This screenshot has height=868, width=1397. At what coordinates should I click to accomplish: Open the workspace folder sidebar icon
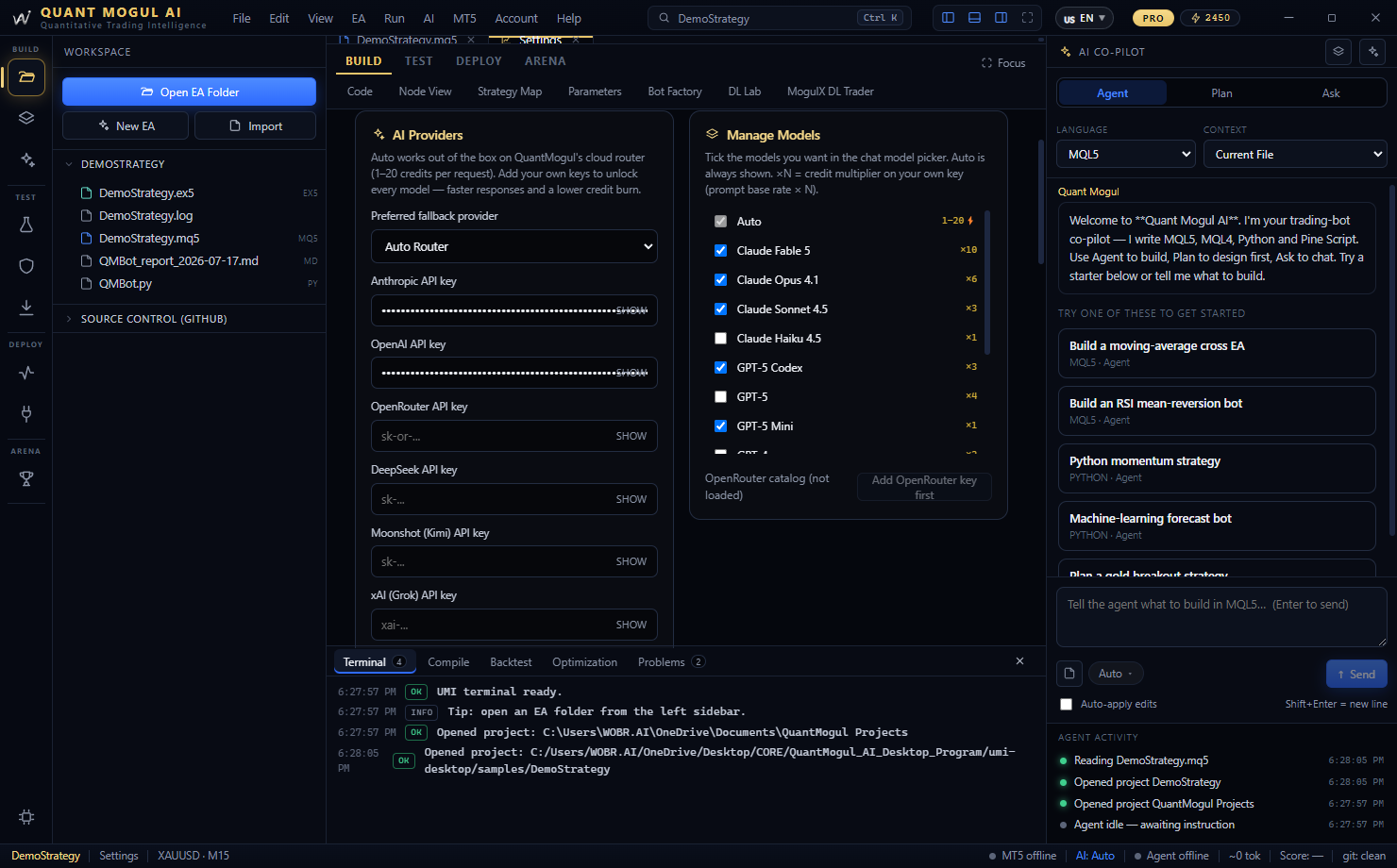(26, 77)
